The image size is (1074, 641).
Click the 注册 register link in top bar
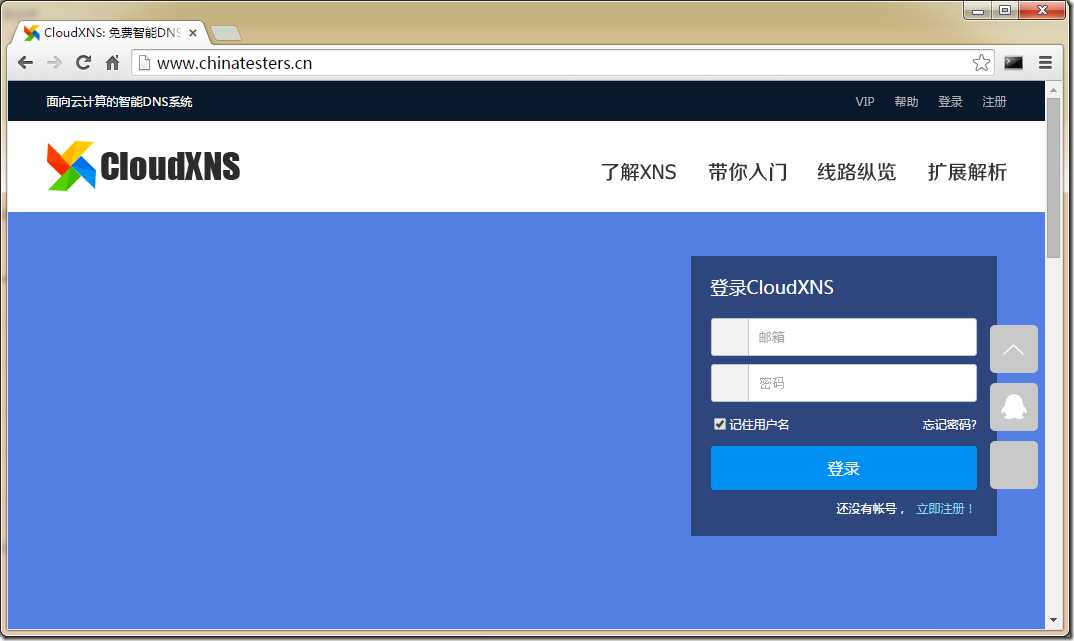point(994,101)
